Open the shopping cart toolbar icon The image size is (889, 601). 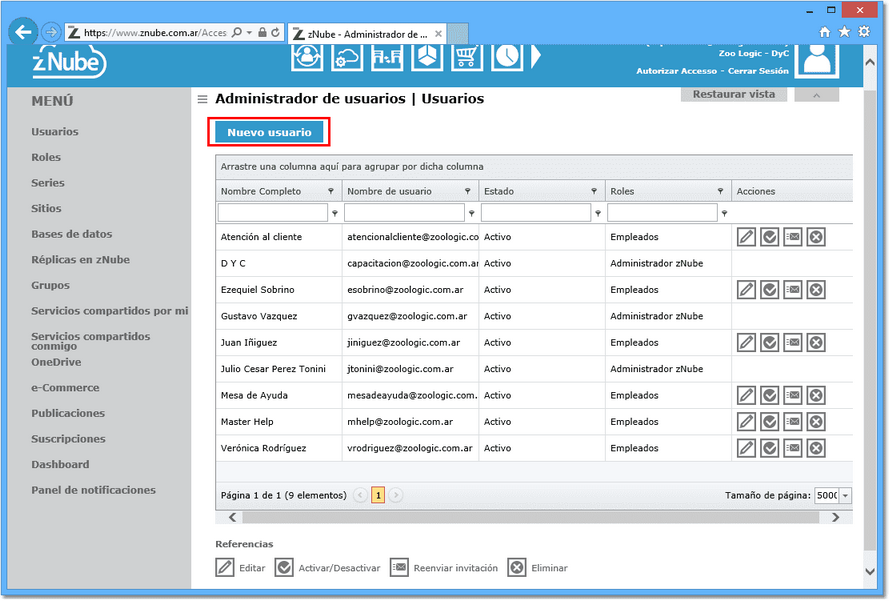[467, 57]
